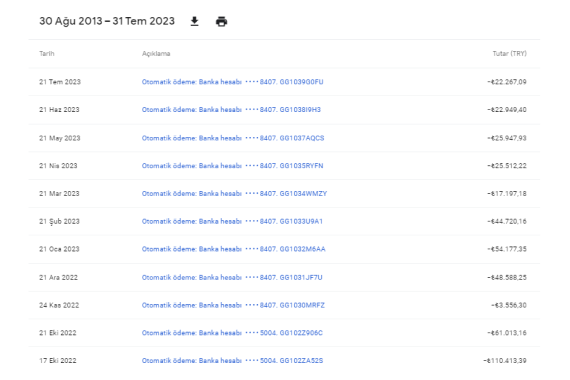Click the amount -₺54.177,35

[507, 249]
